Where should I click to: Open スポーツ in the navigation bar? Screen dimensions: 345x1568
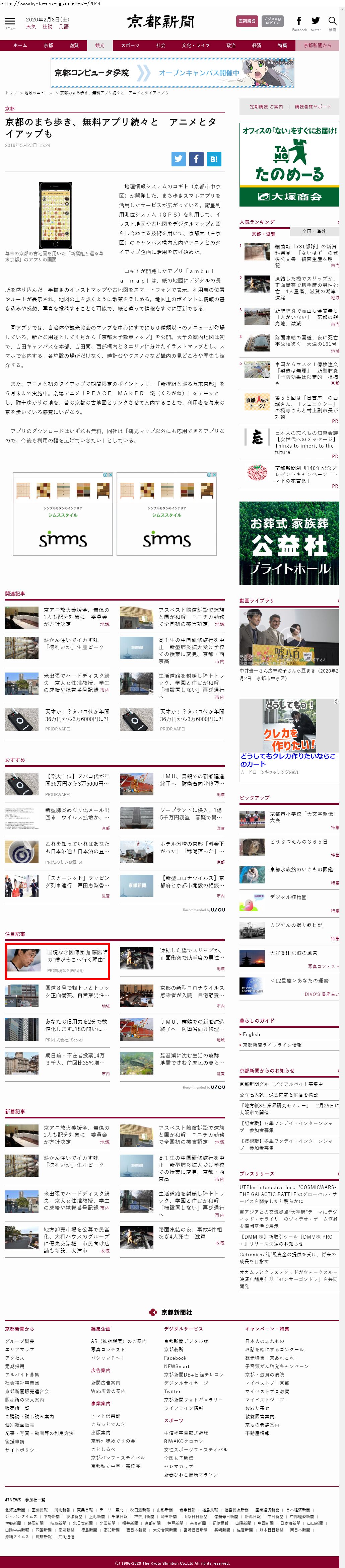click(130, 46)
